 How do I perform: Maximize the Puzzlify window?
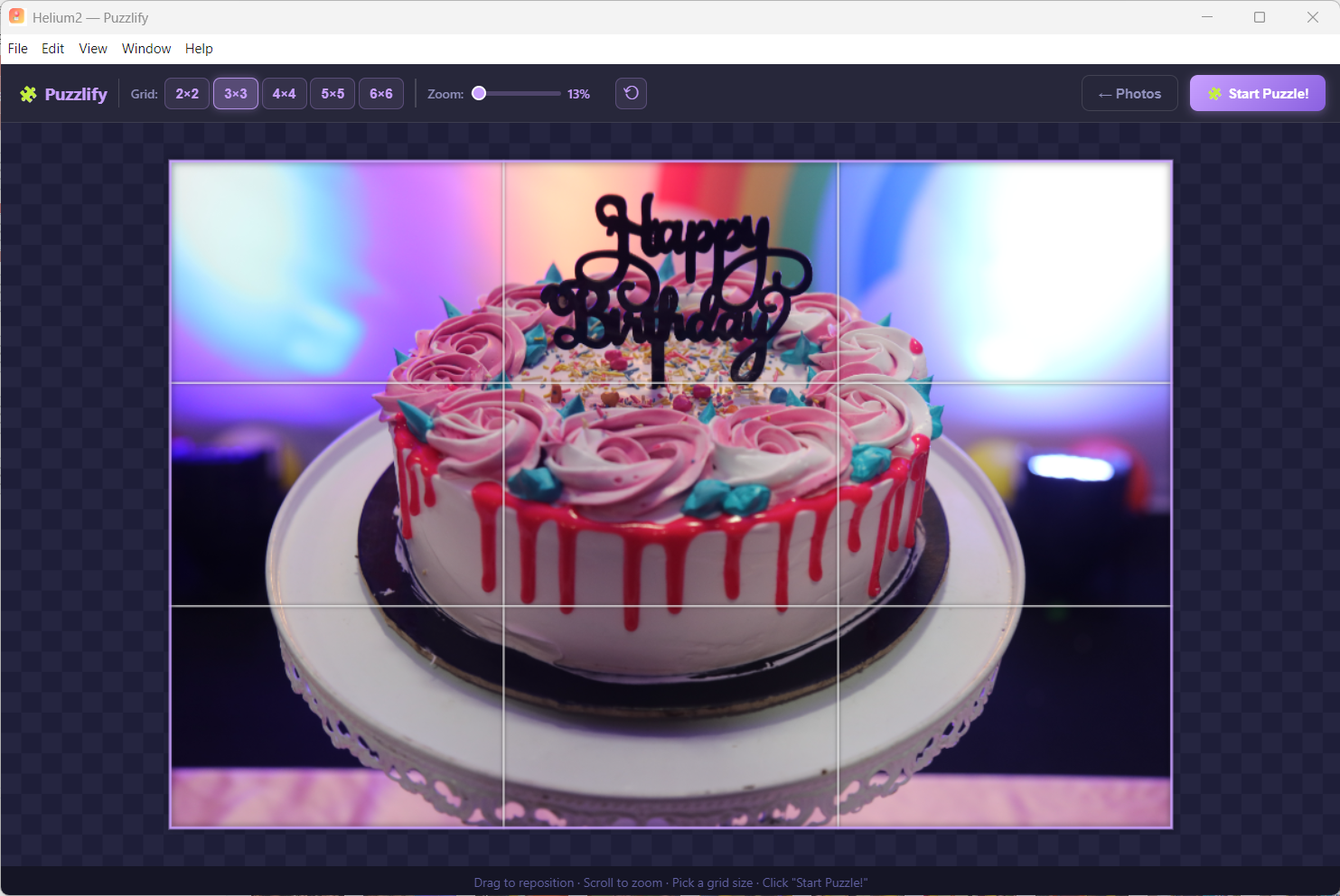click(x=1260, y=17)
